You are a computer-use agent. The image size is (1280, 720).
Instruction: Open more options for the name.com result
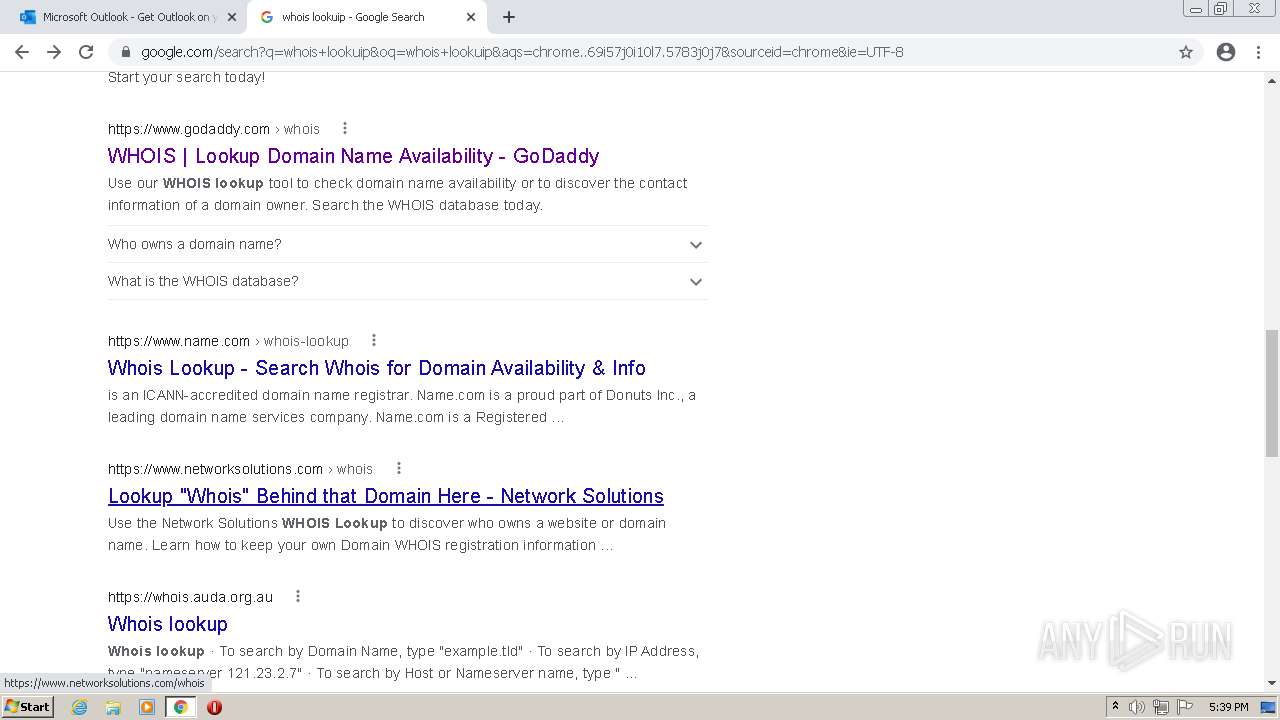pyautogui.click(x=374, y=340)
